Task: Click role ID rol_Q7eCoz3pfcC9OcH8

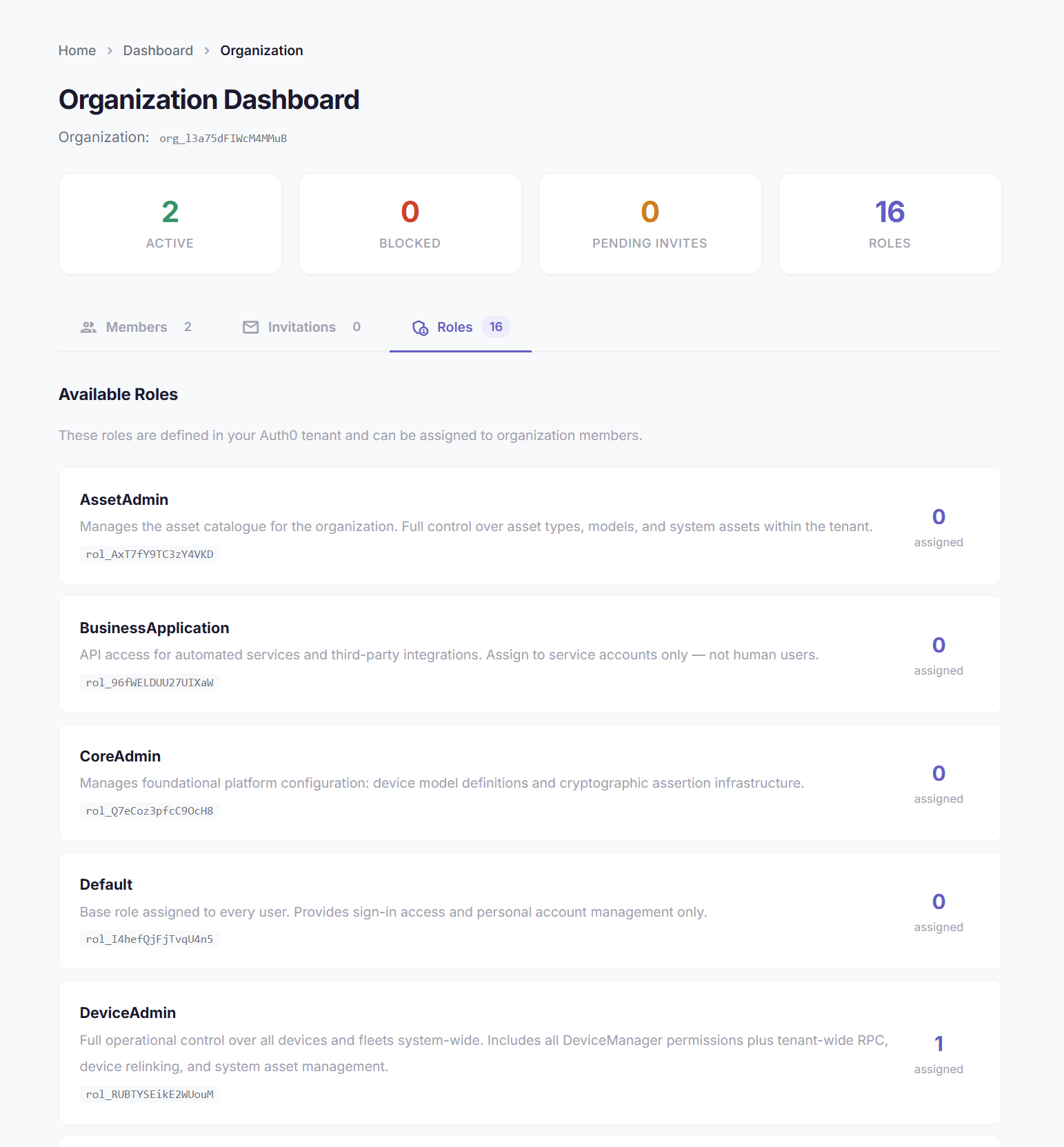Action: 150,810
